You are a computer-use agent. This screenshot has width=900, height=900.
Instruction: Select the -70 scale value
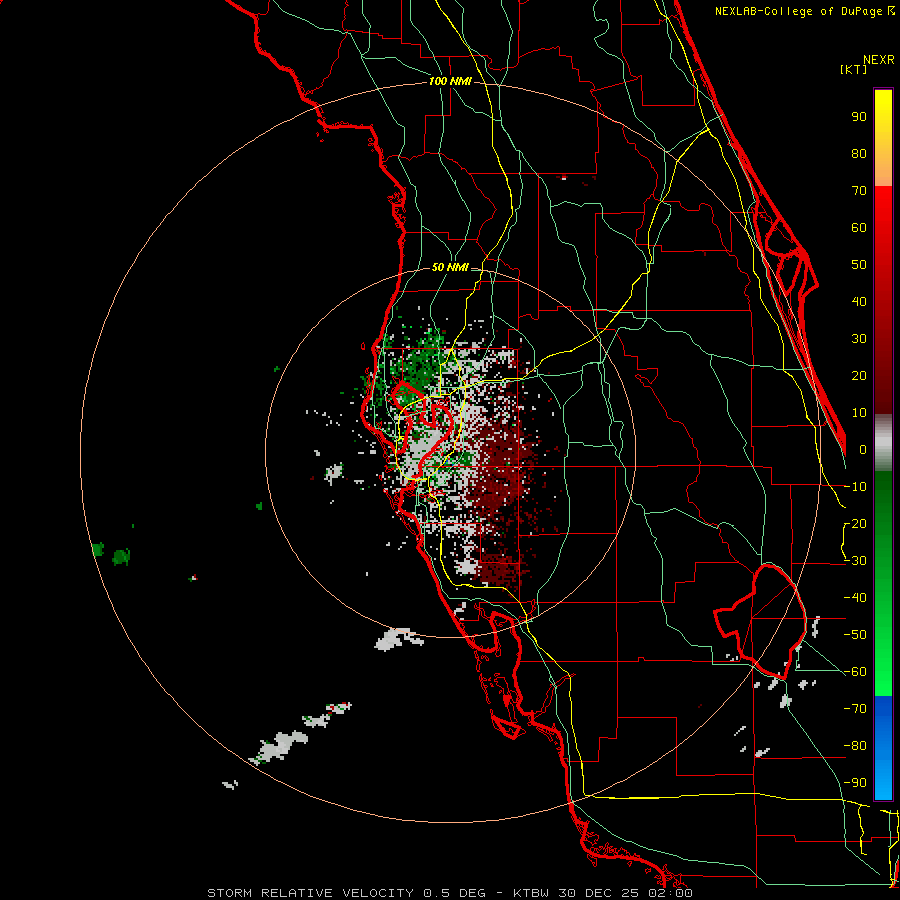(x=855, y=708)
